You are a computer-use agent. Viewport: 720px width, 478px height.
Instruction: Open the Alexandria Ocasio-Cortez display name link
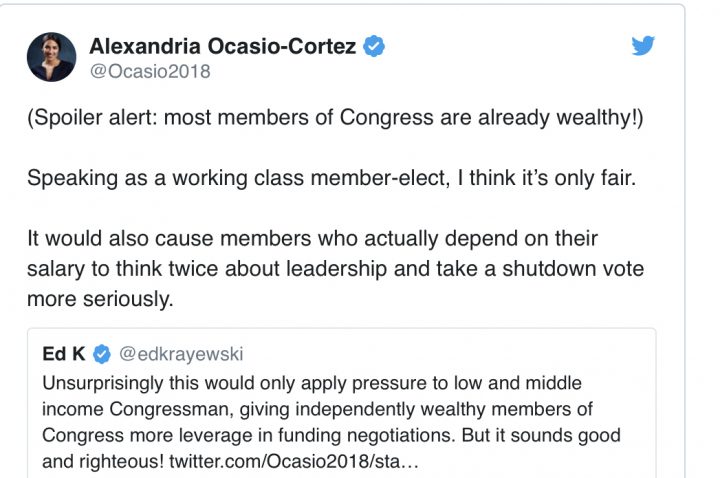click(224, 46)
